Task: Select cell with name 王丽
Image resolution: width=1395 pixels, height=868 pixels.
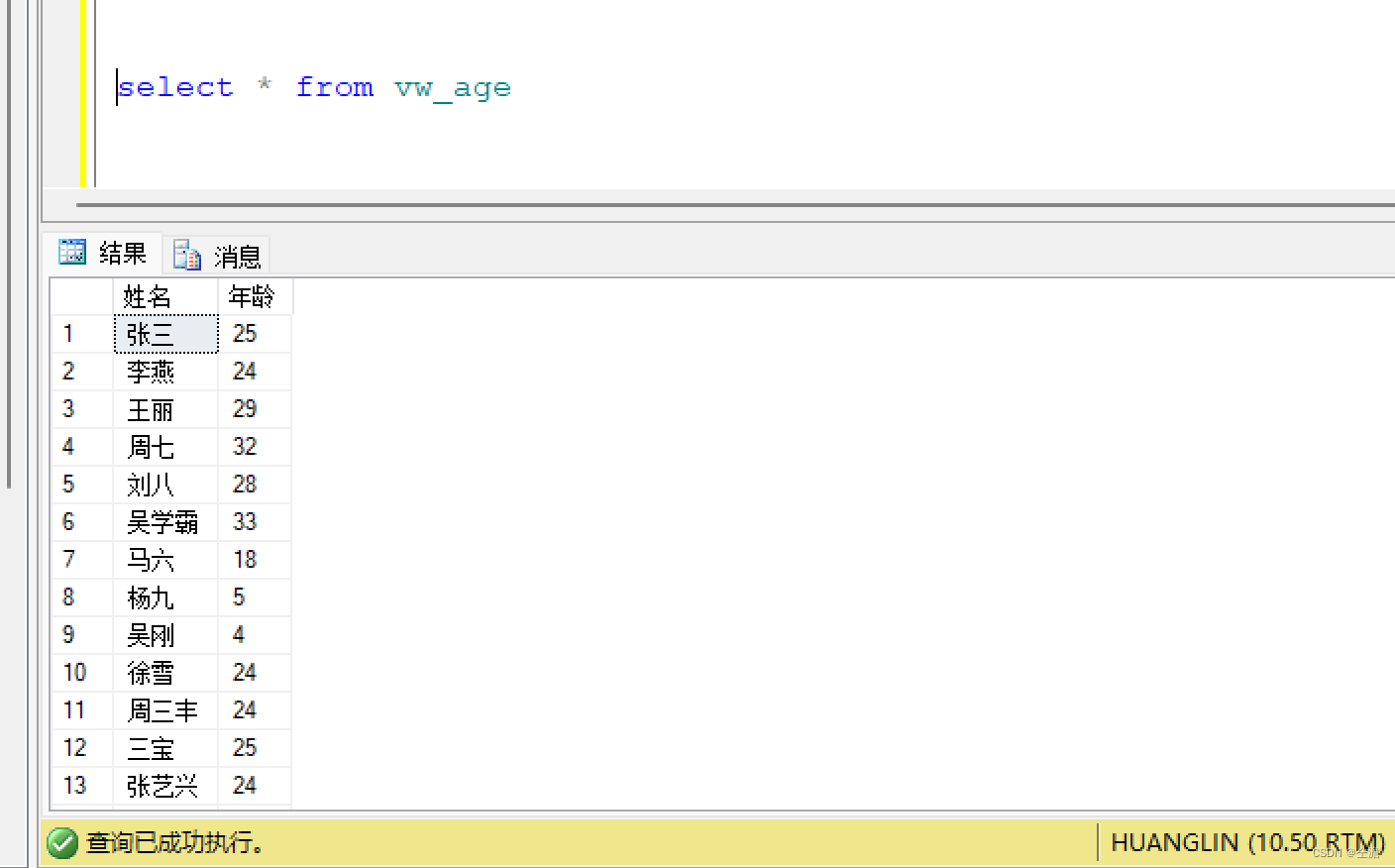Action: click(165, 409)
